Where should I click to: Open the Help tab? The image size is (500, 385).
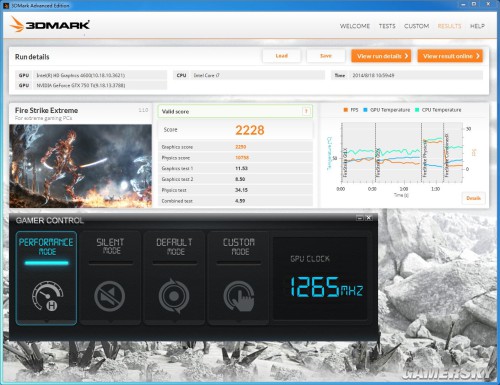coord(477,26)
